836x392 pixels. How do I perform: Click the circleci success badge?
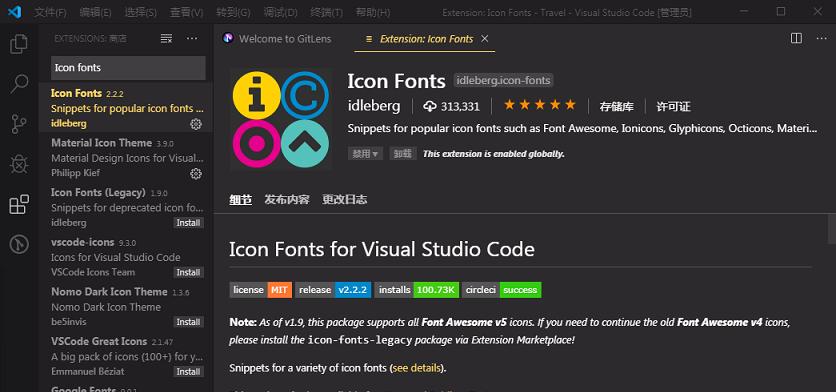click(502, 290)
